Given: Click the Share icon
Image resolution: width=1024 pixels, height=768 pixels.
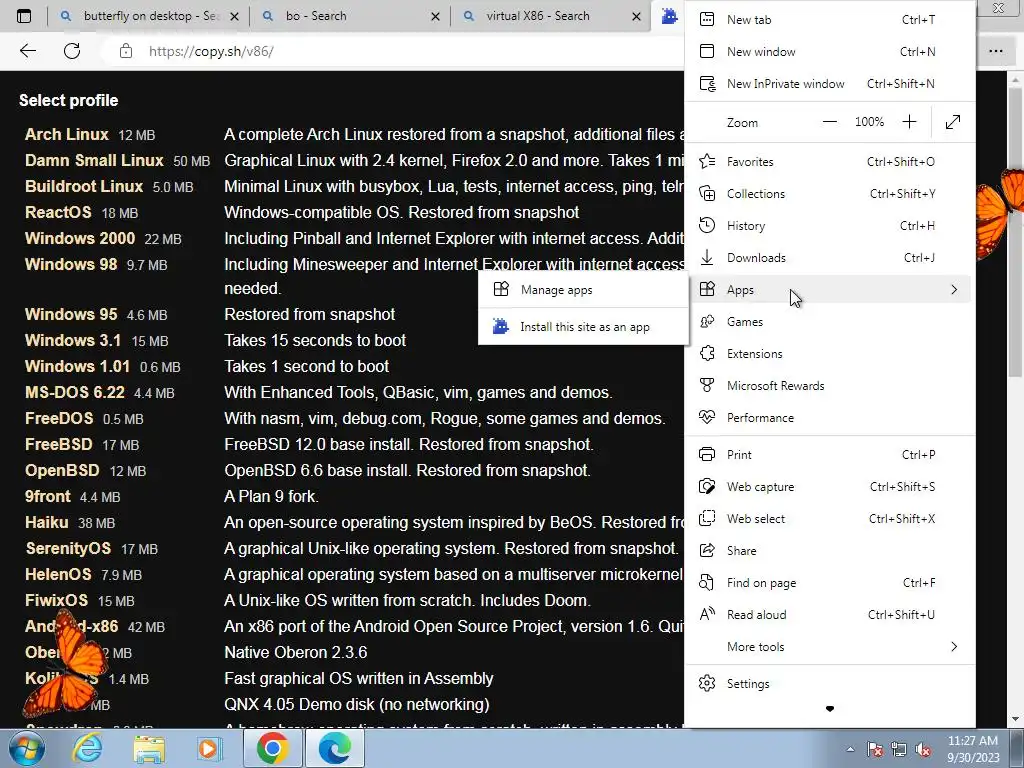Looking at the screenshot, I should coord(707,551).
